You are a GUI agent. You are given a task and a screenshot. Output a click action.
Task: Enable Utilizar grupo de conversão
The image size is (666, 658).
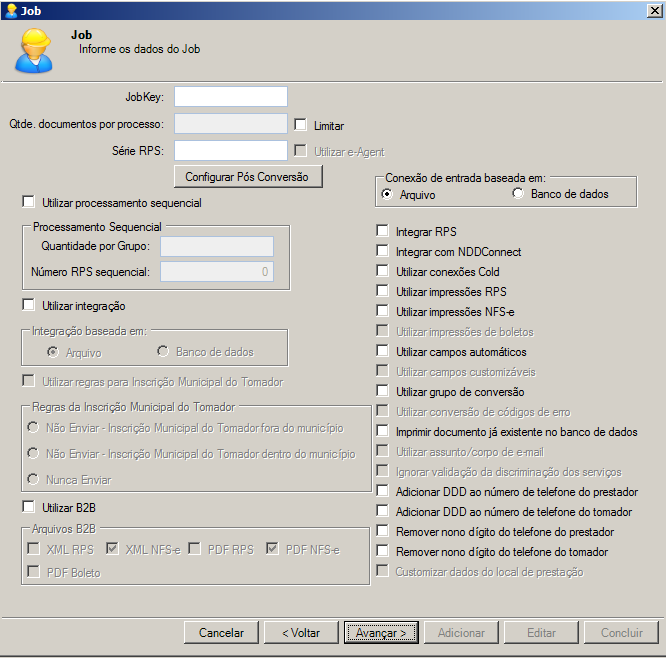coord(382,391)
